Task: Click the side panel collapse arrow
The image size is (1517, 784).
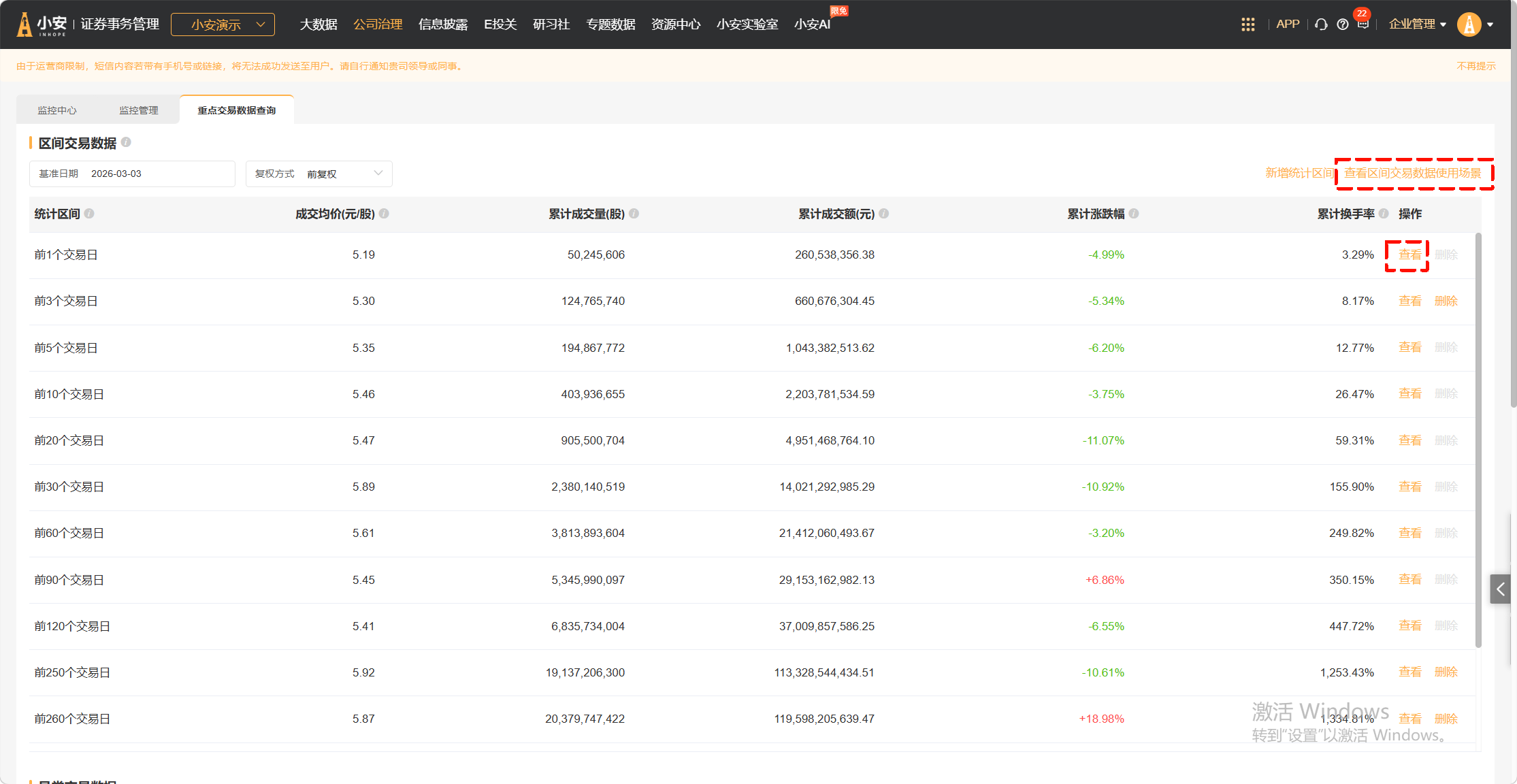Action: click(x=1500, y=589)
